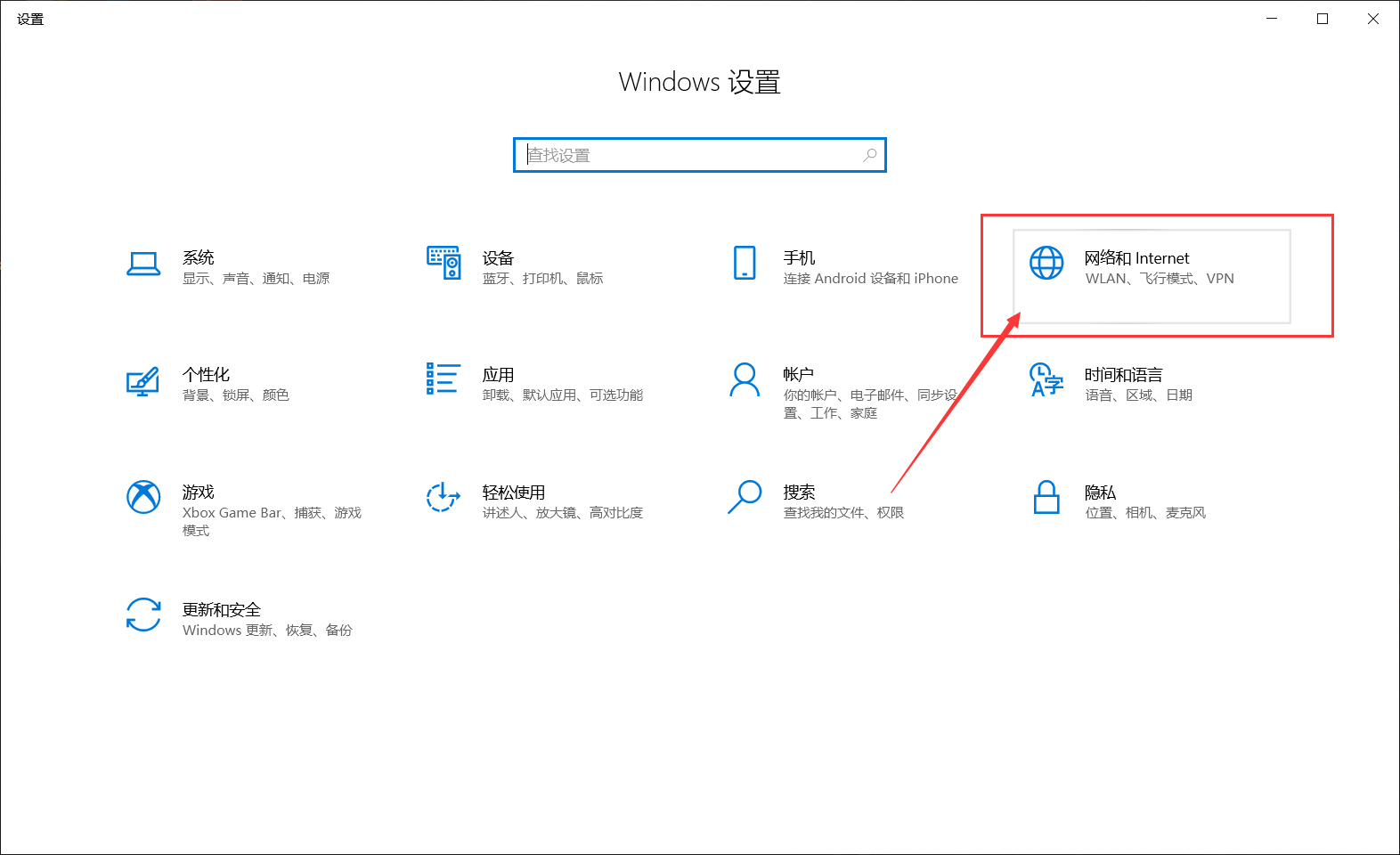Open the 系统 laptop icon
This screenshot has width=1400, height=855.
pyautogui.click(x=143, y=264)
